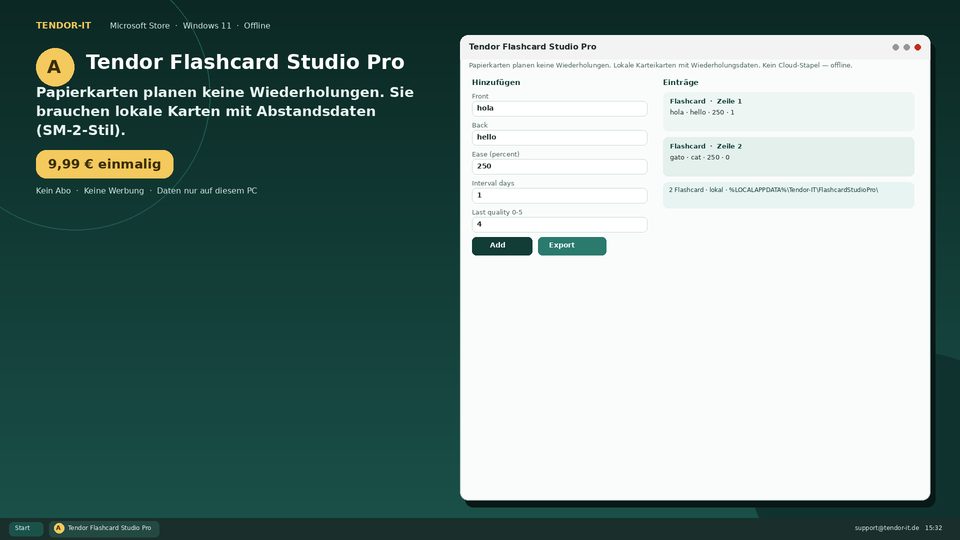Click the window title Tendor Flashcard Studio Pro
This screenshot has height=540, width=960.
click(x=533, y=47)
